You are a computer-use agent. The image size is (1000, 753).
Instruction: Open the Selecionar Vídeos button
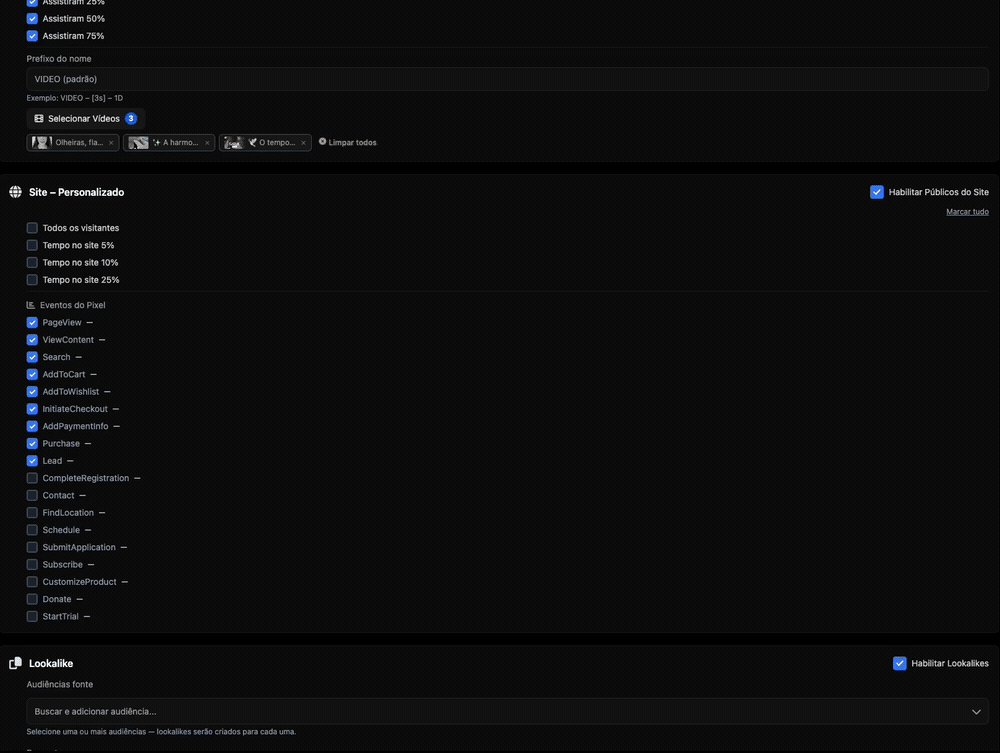pos(85,119)
